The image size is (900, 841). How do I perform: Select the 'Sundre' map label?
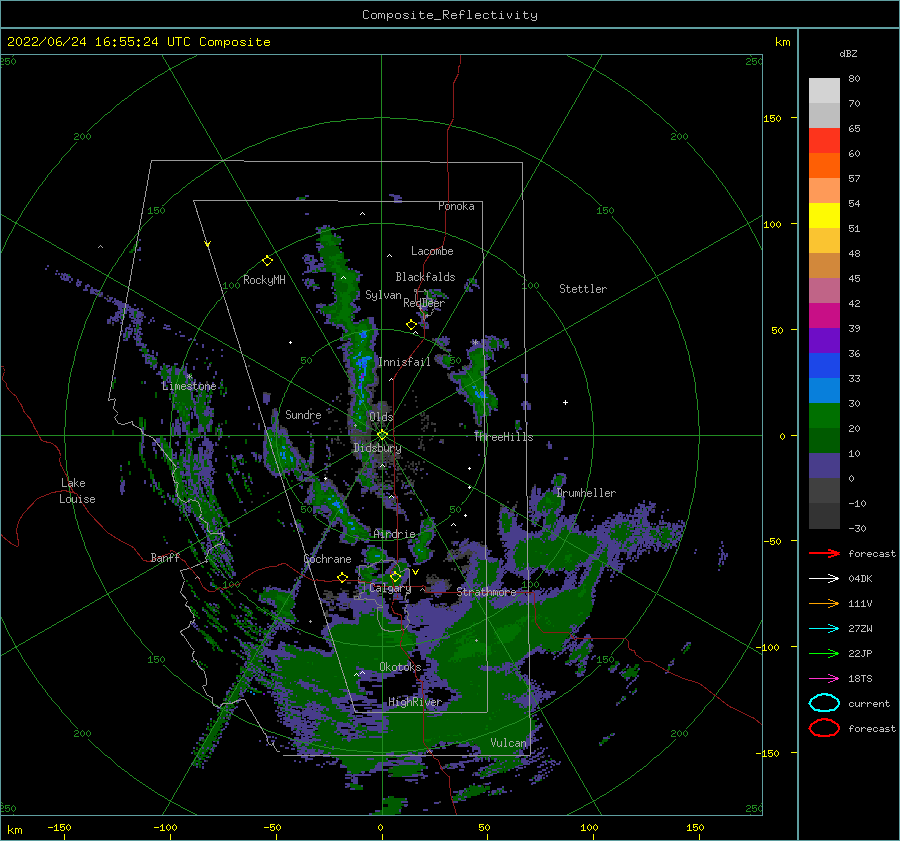tap(303, 414)
